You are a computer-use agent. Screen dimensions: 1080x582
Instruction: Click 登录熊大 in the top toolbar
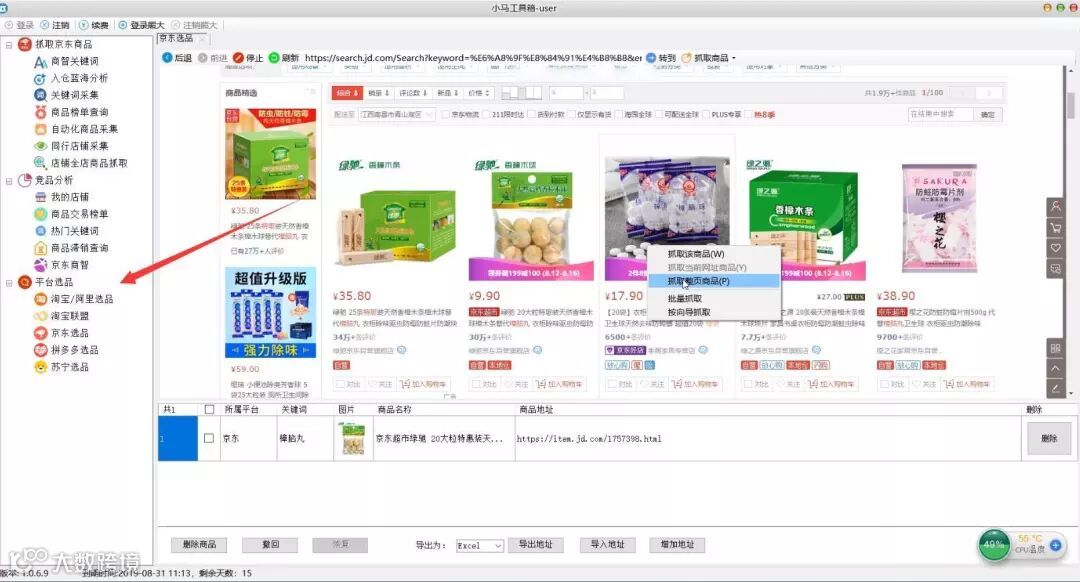point(141,25)
